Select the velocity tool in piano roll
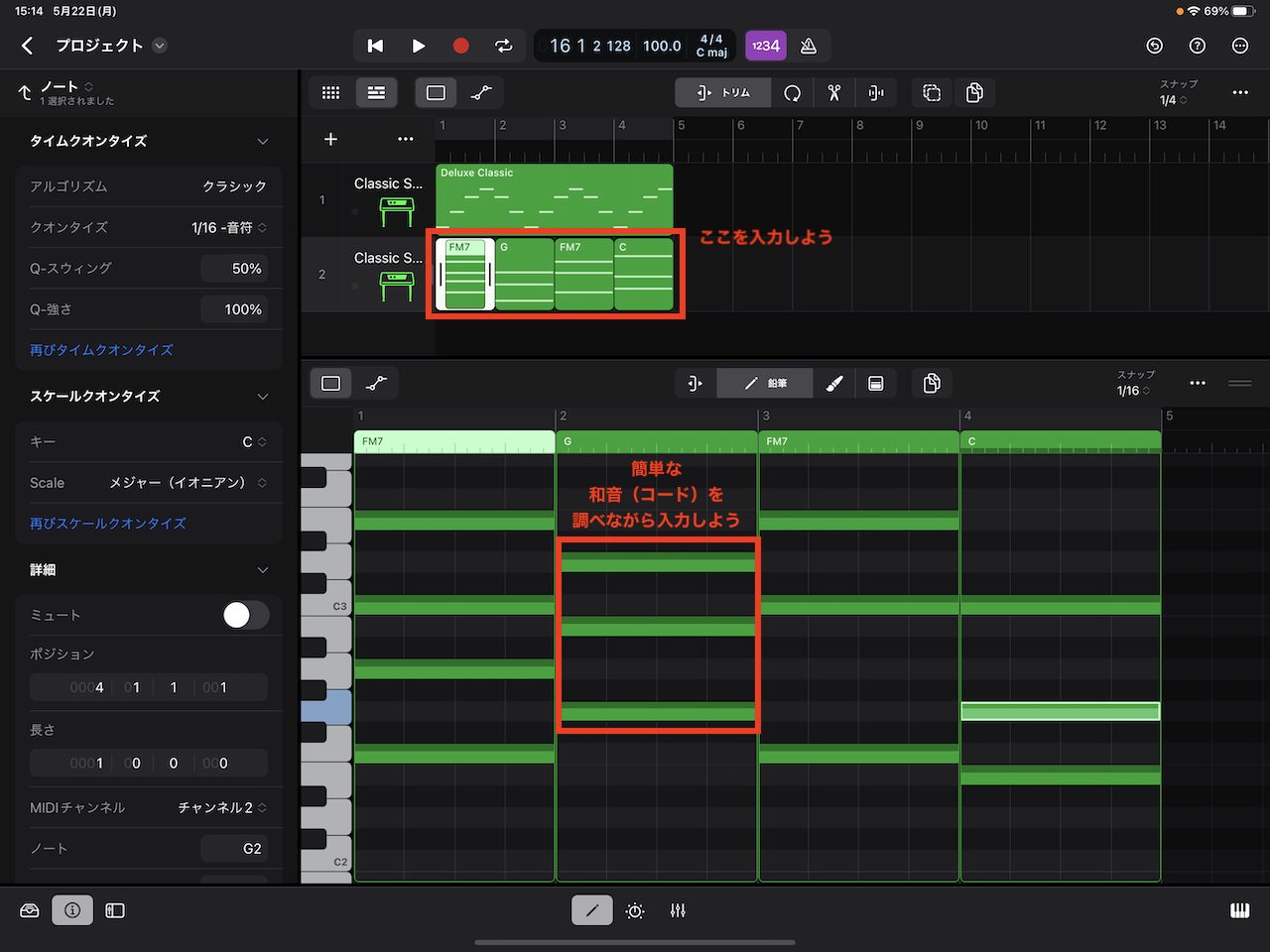The image size is (1270, 952). click(876, 383)
